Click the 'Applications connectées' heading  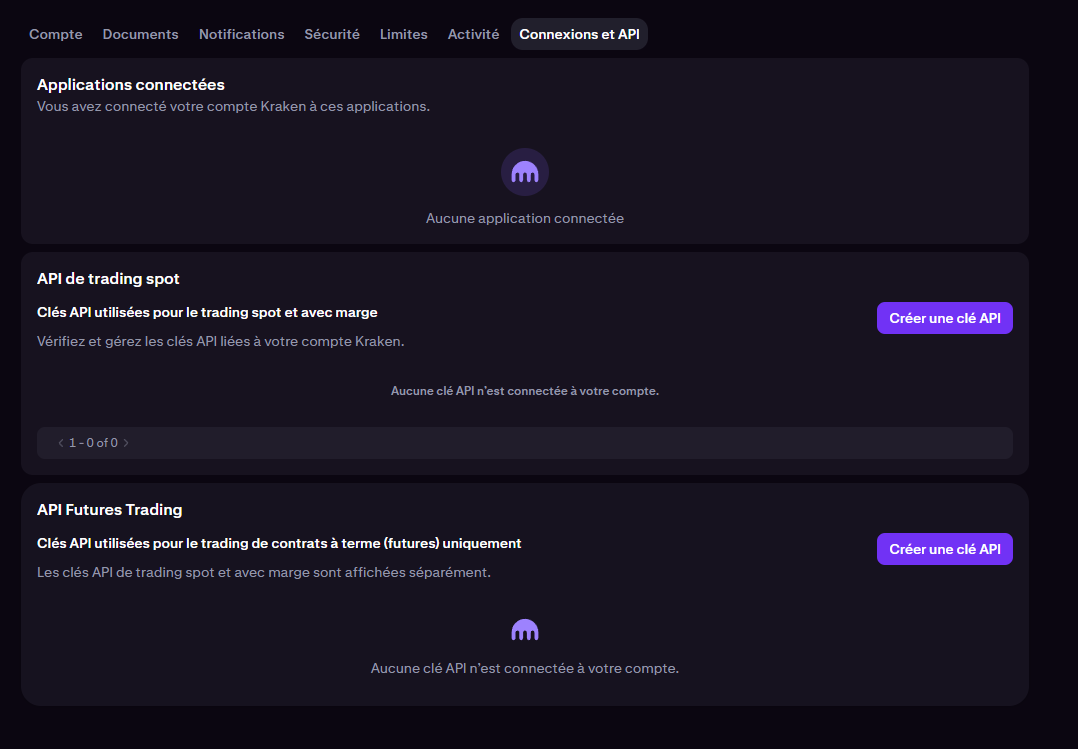pos(131,84)
